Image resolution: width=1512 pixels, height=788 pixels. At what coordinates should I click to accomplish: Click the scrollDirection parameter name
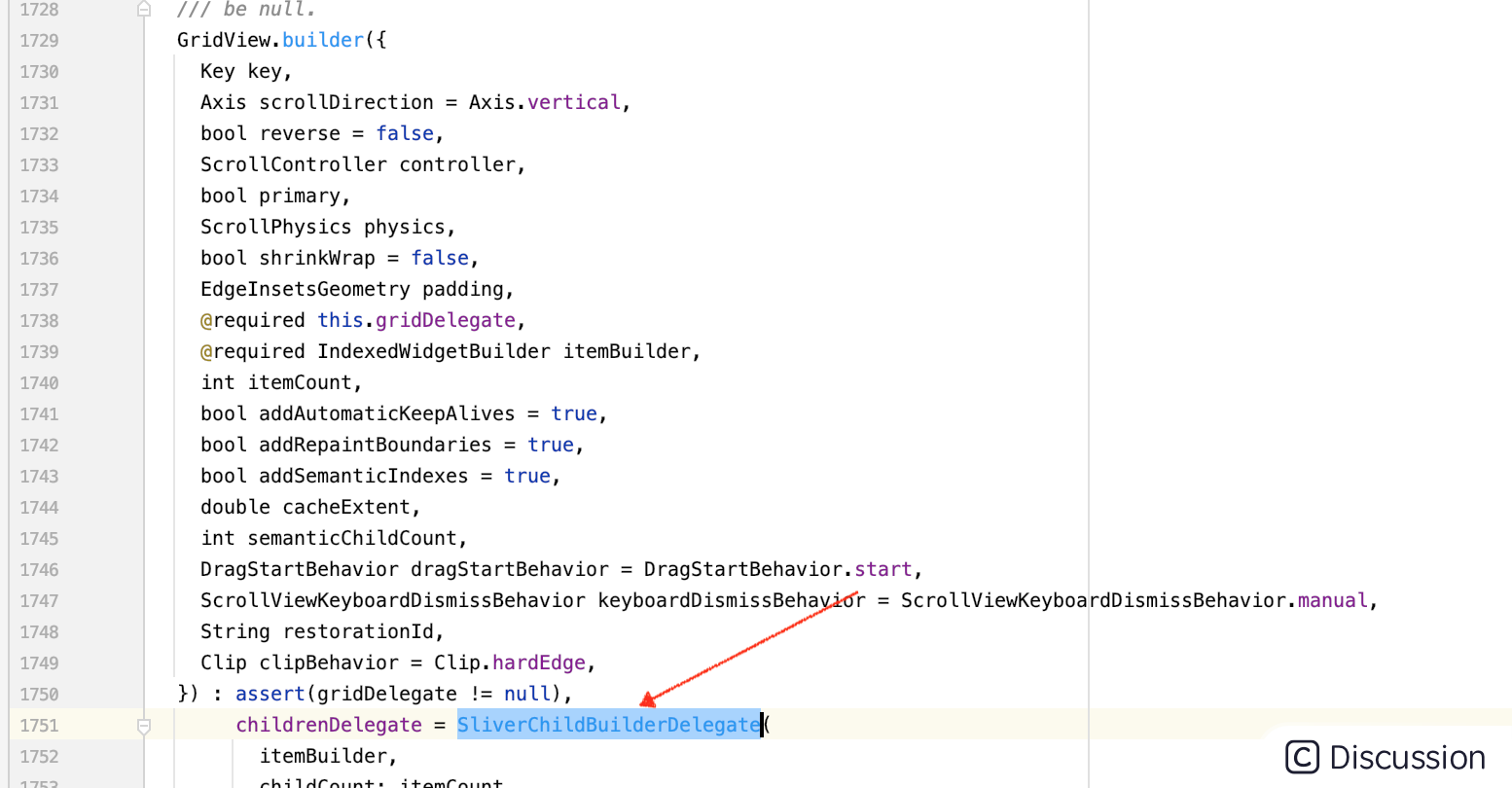(346, 102)
